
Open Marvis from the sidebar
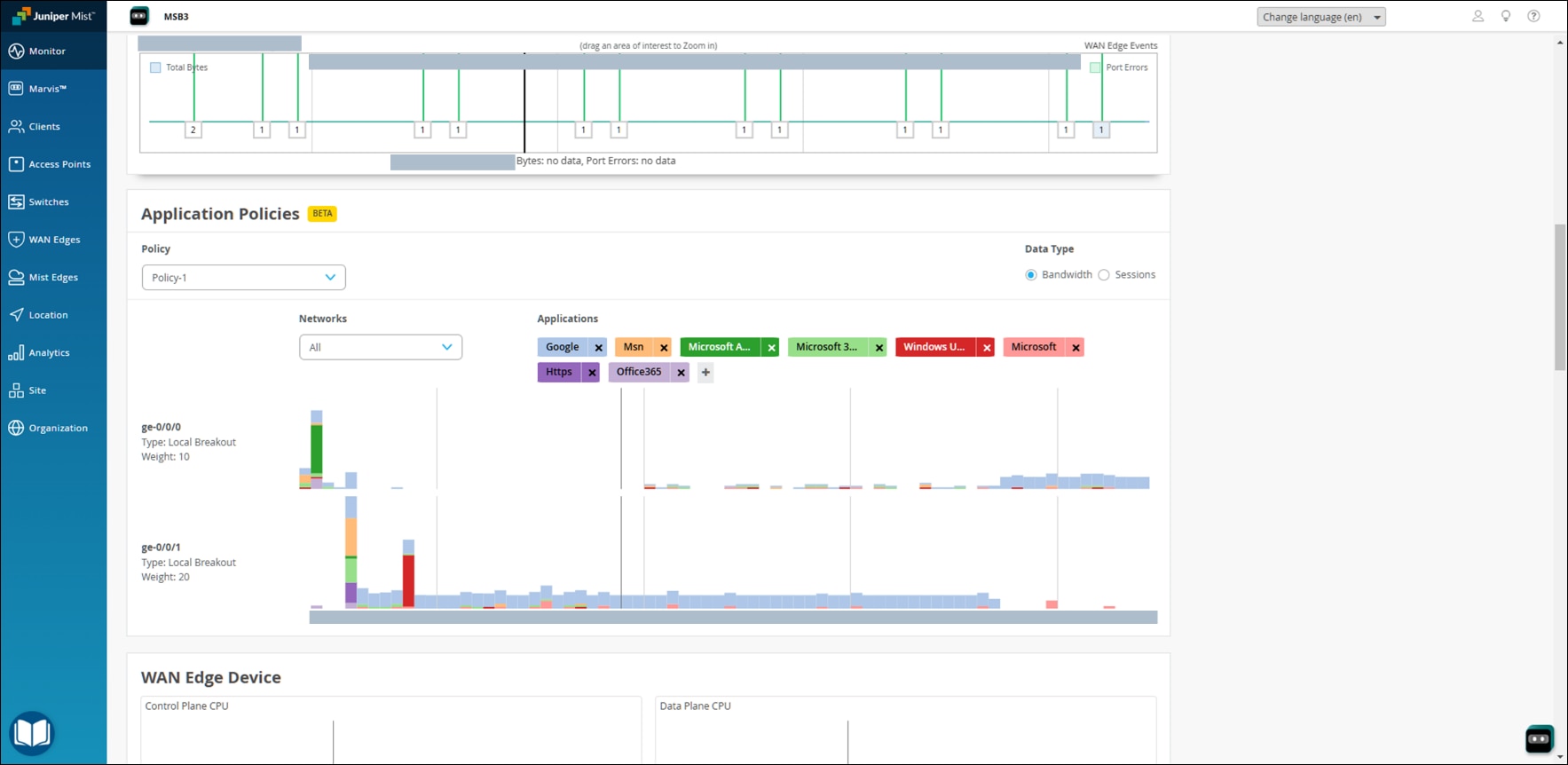[x=53, y=89]
